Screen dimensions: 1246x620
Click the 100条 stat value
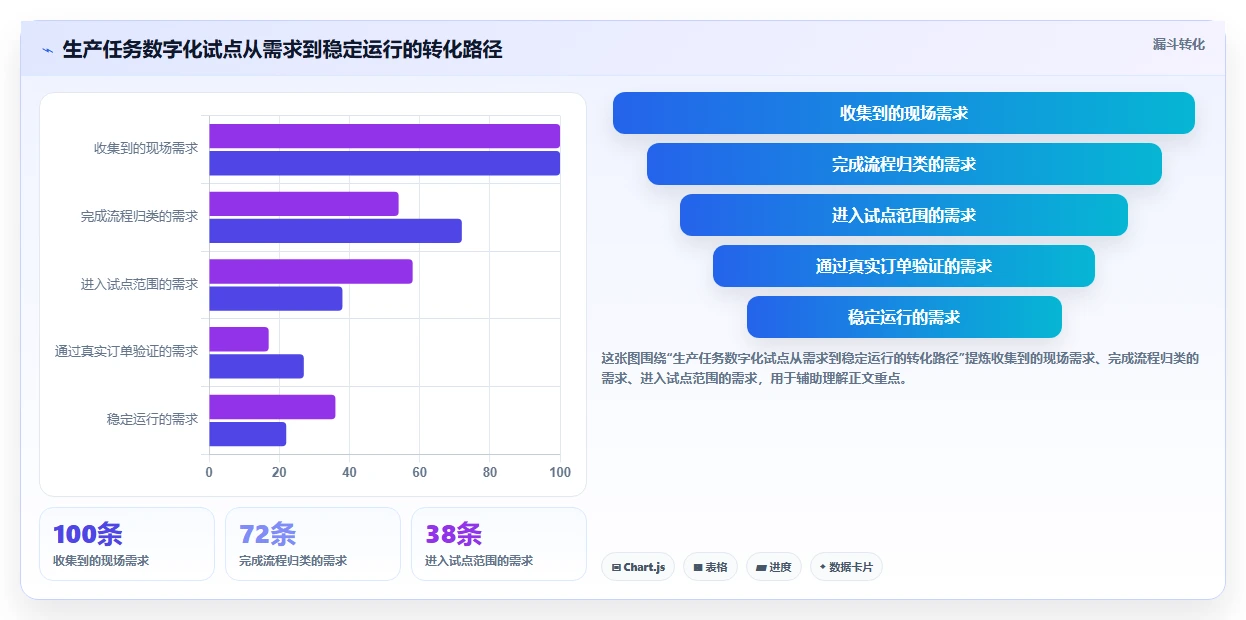[88, 534]
